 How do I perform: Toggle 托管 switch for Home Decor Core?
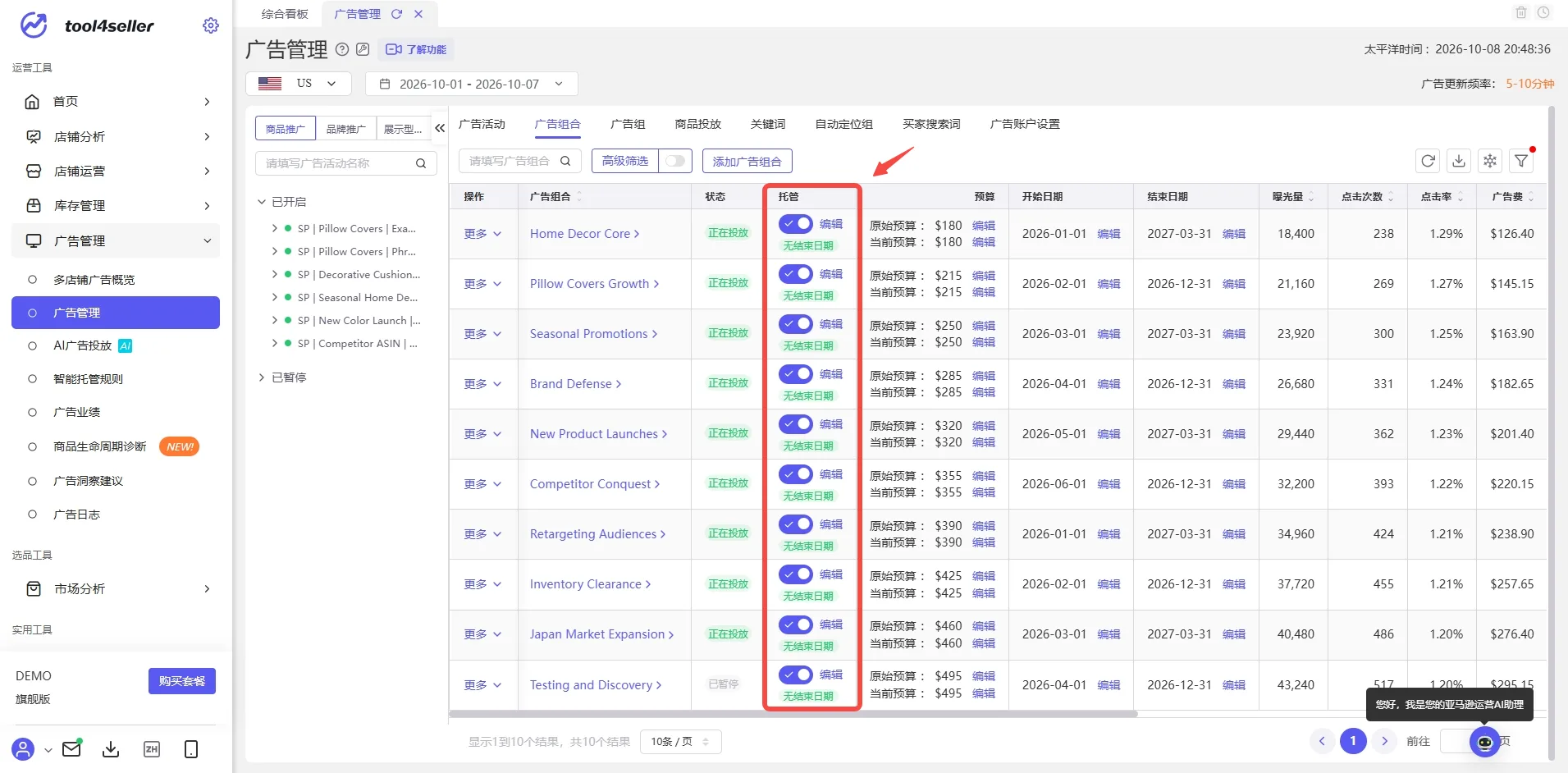796,224
